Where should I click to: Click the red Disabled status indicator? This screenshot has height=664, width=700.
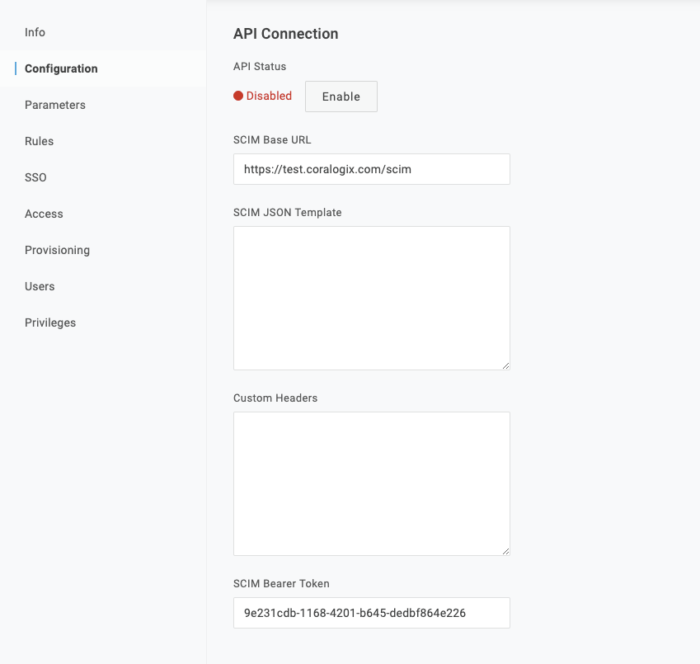coord(238,96)
